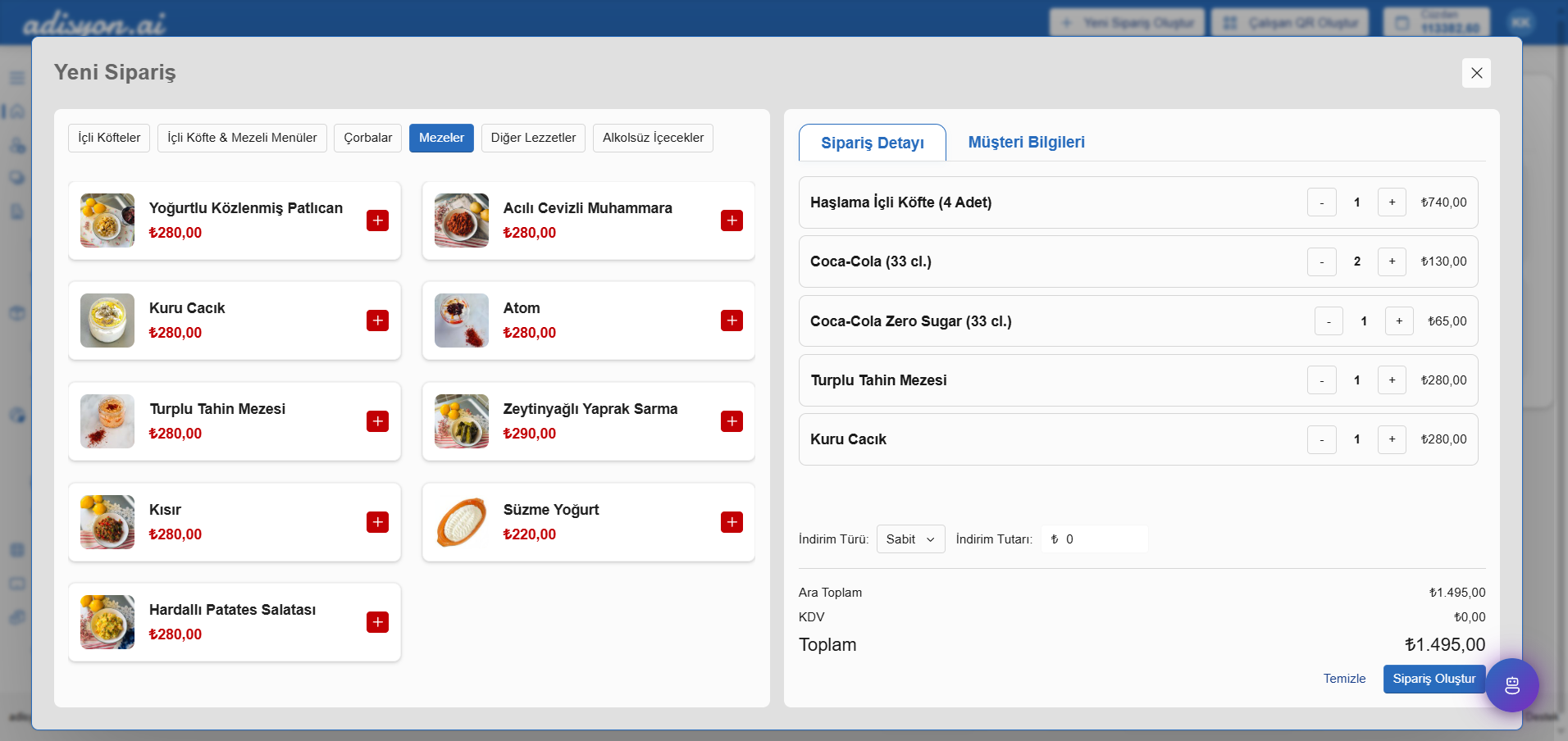Switch to Müşteri Bilgileri tab
The image size is (1568, 741).
[x=1026, y=142]
